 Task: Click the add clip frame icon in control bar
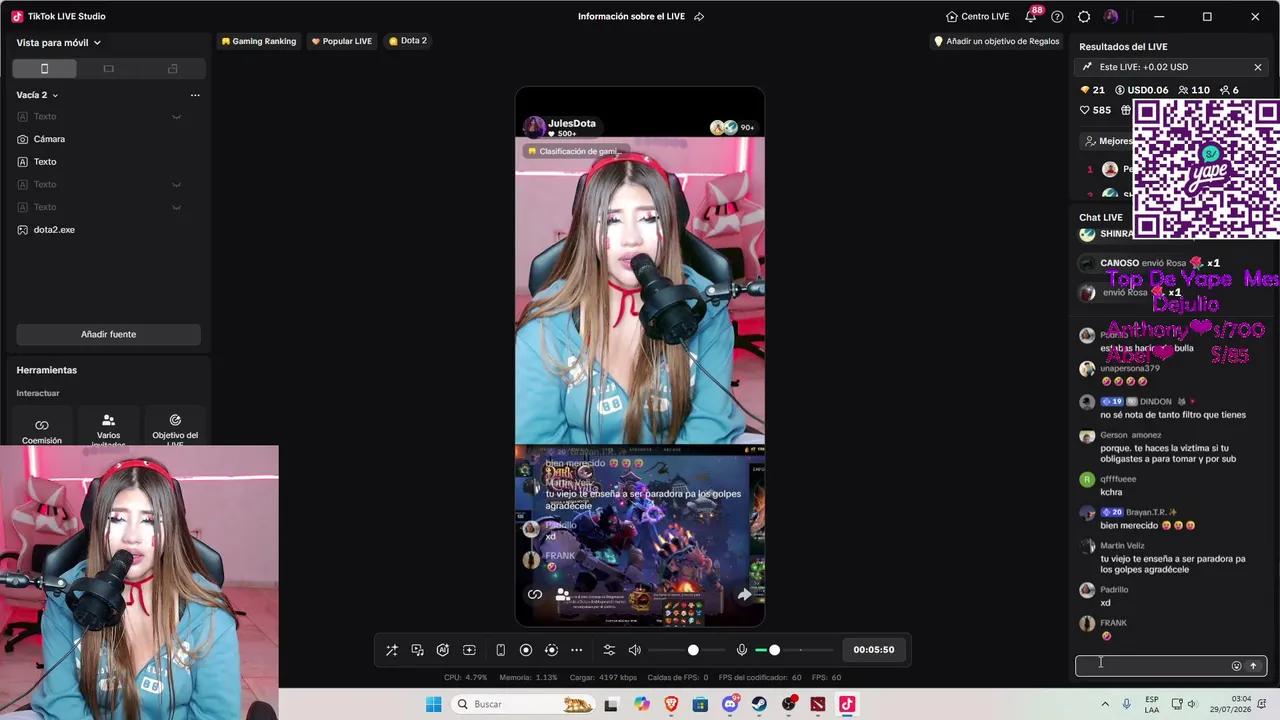(469, 650)
